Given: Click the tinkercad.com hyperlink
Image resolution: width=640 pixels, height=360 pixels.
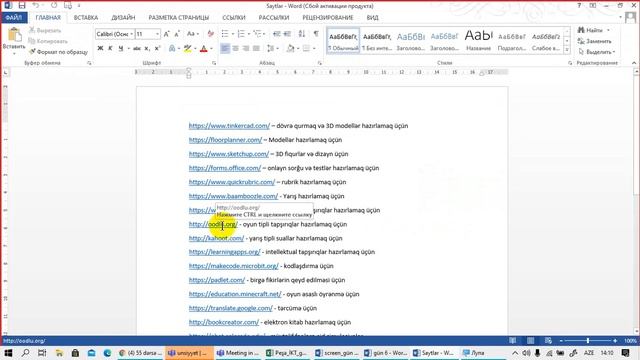Looking at the screenshot, I should (229, 126).
